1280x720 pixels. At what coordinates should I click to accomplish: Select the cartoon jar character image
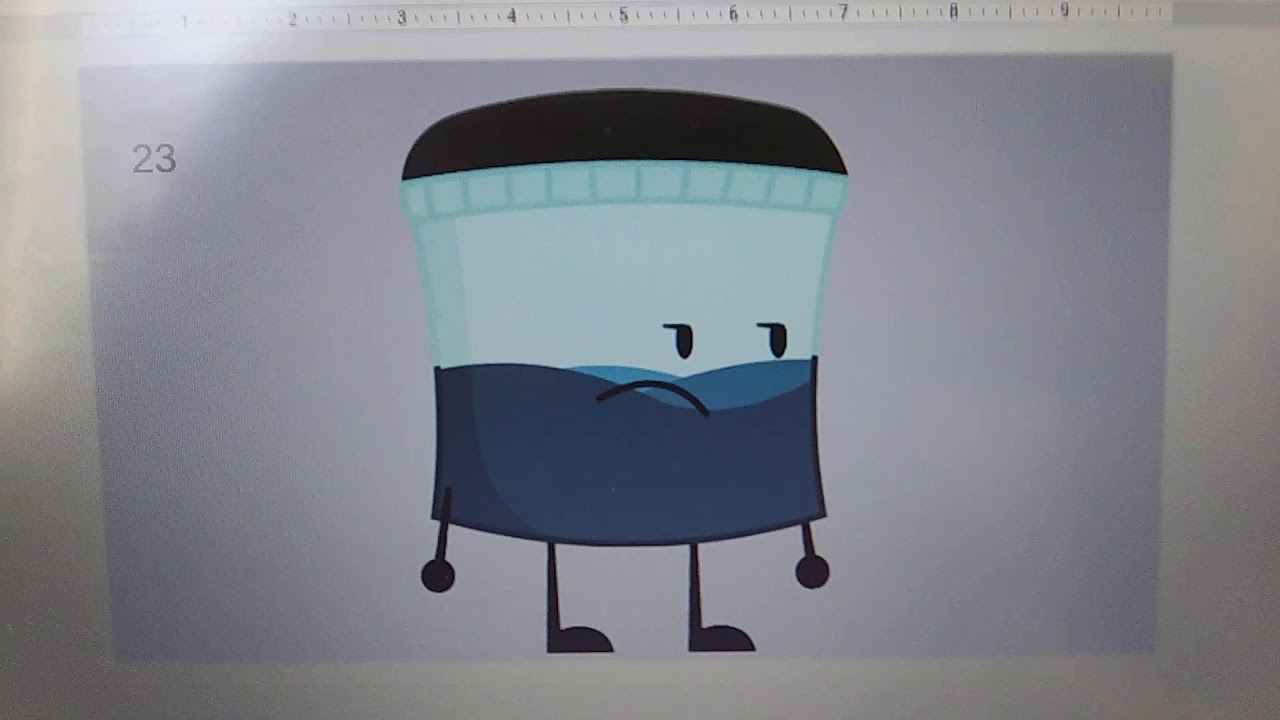tap(625, 371)
